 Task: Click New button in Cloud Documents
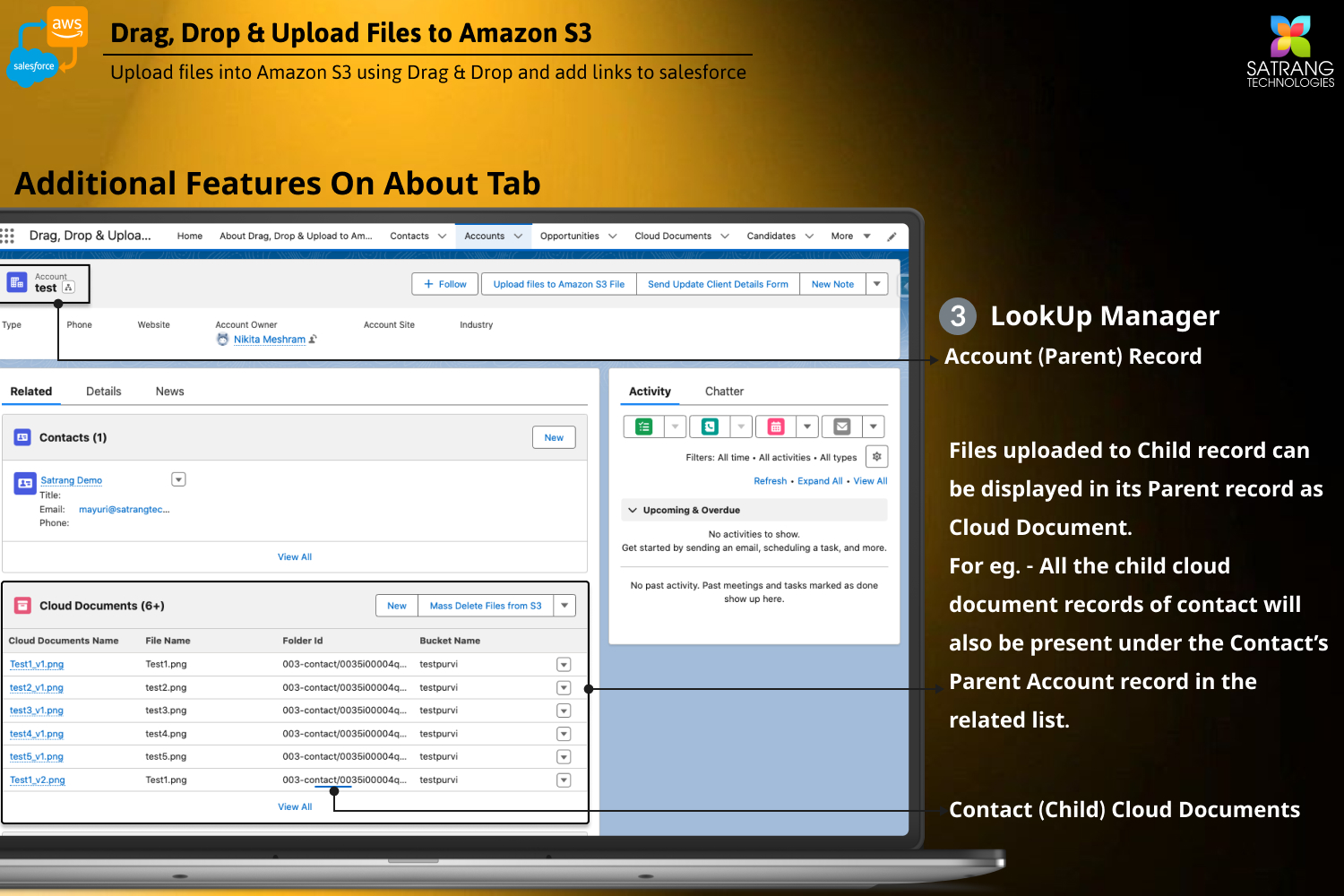tap(397, 606)
